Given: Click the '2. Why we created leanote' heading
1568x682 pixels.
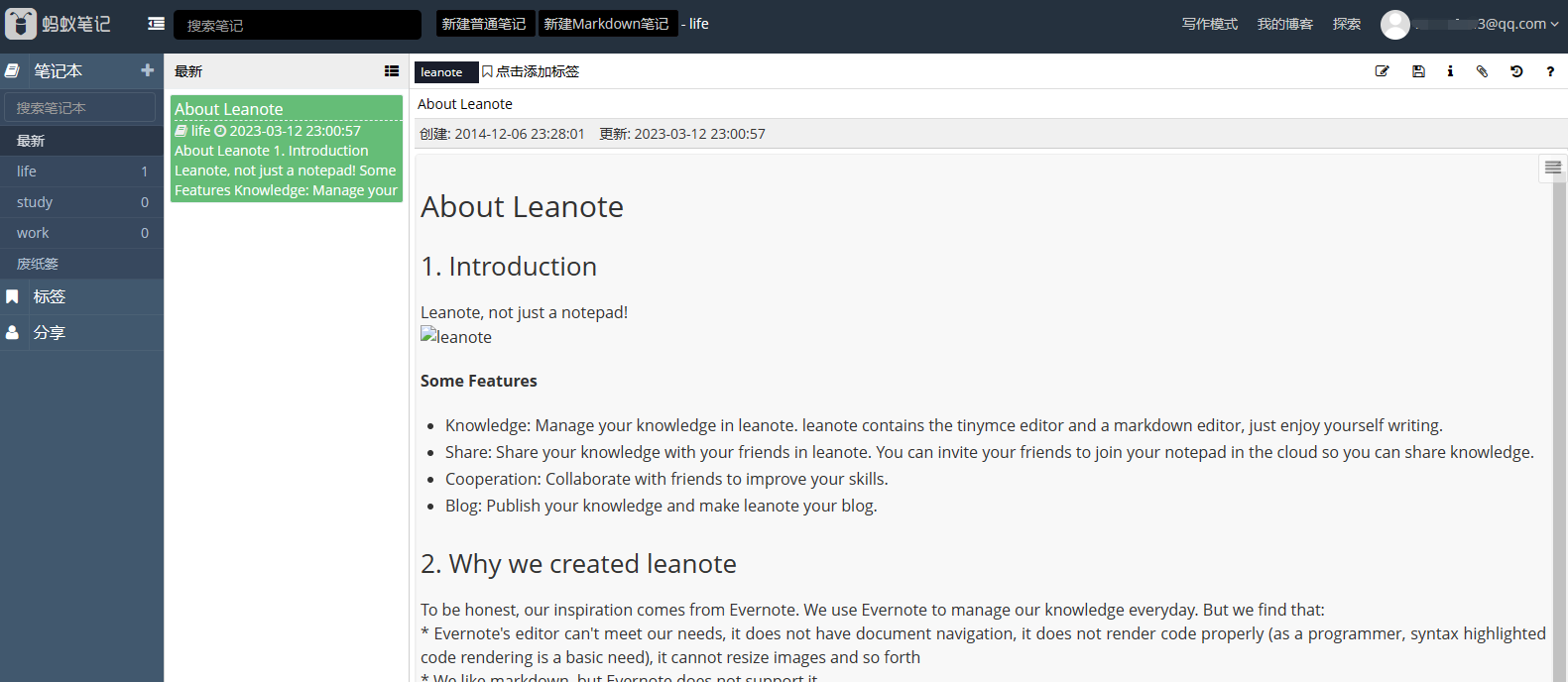Looking at the screenshot, I should tap(578, 564).
